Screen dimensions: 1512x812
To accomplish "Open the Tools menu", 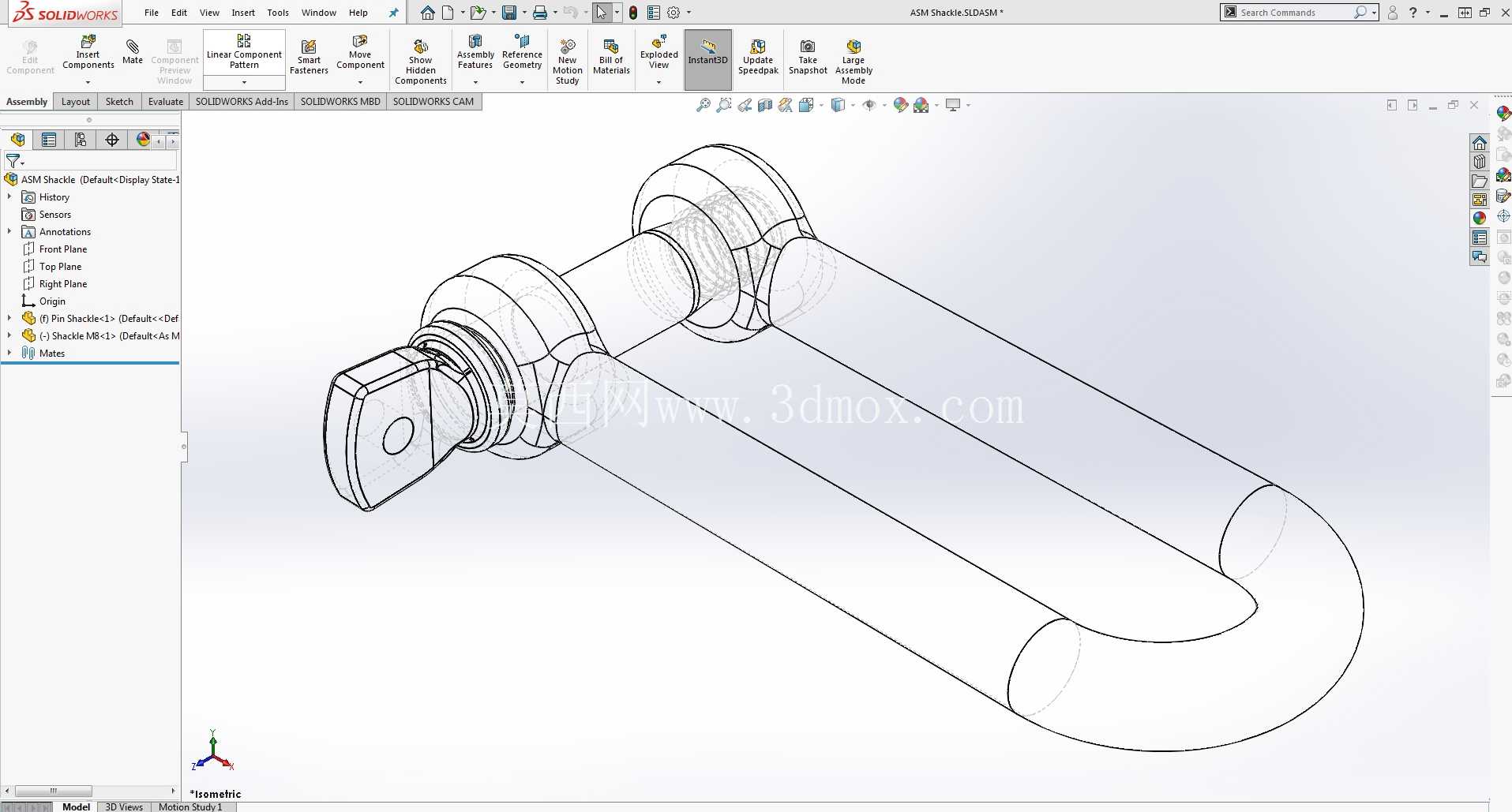I will pyautogui.click(x=278, y=13).
